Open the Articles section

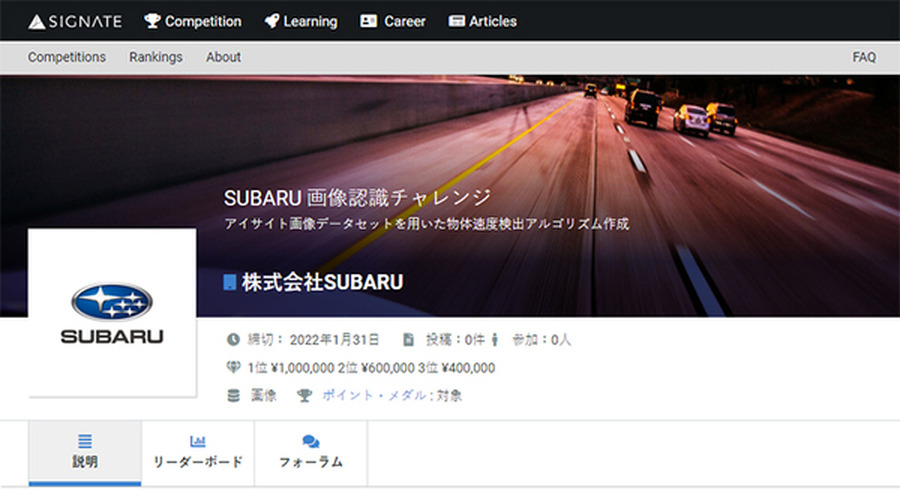tap(483, 21)
